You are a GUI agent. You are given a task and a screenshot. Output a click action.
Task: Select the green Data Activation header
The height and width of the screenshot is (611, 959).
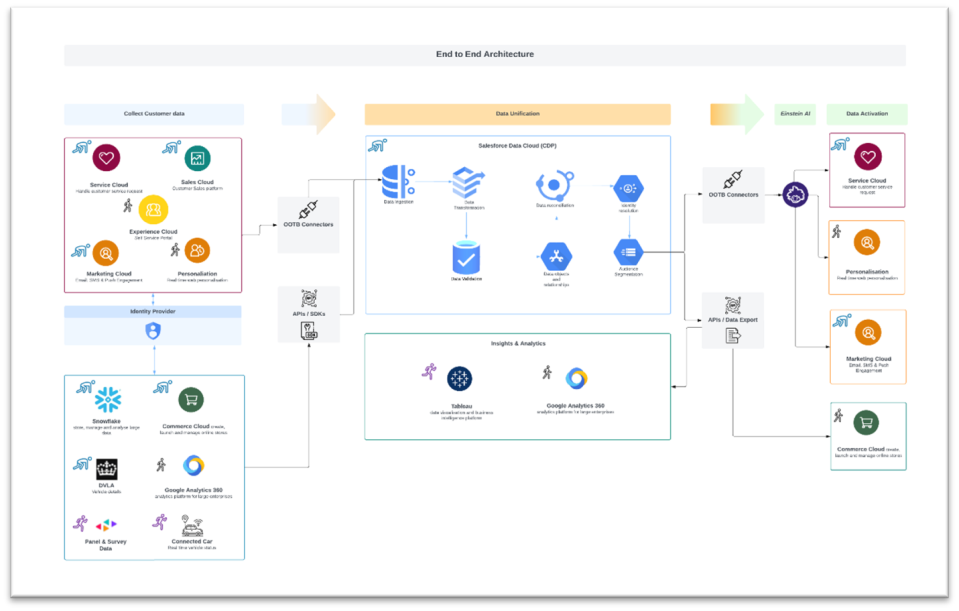click(x=866, y=114)
